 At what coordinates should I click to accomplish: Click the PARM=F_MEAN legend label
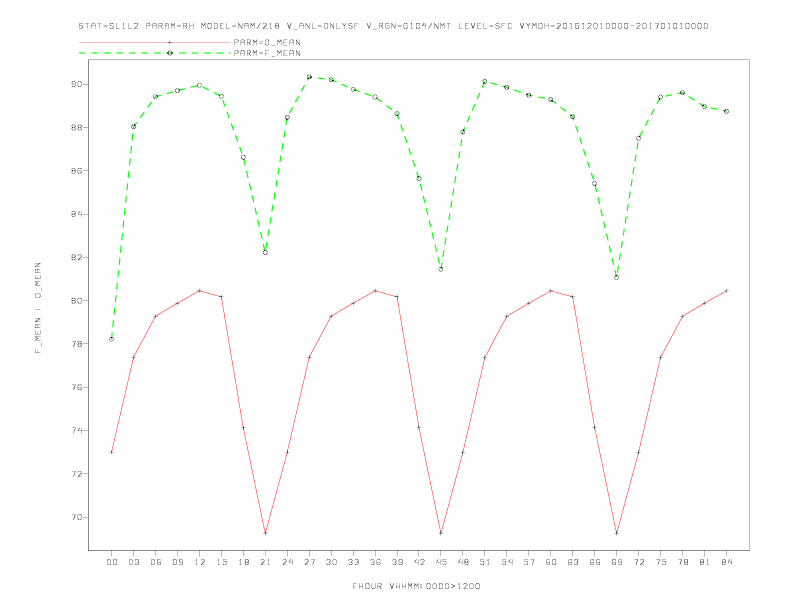click(x=267, y=53)
